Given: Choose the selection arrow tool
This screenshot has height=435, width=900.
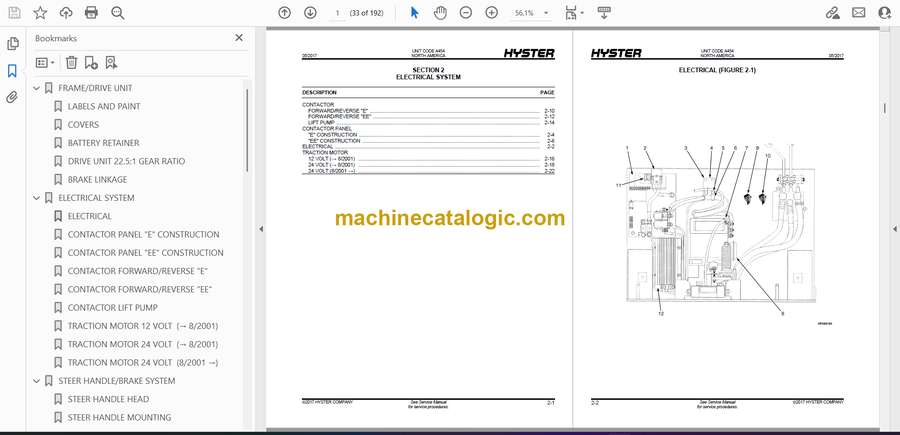Looking at the screenshot, I should (x=414, y=13).
